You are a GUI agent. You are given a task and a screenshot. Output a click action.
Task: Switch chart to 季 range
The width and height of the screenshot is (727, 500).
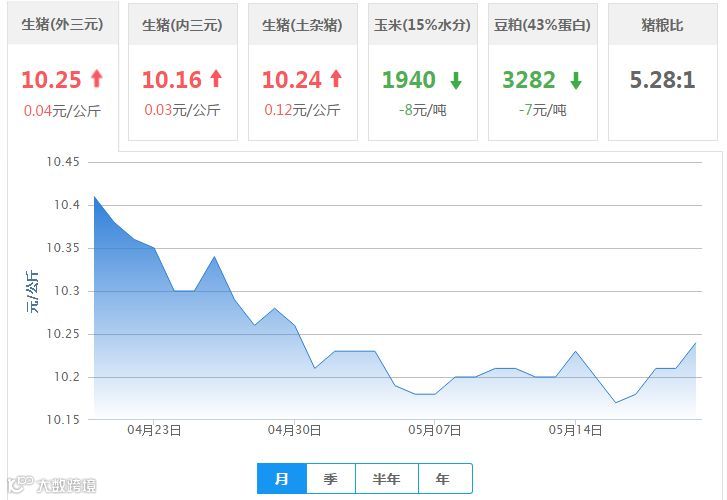[331, 479]
